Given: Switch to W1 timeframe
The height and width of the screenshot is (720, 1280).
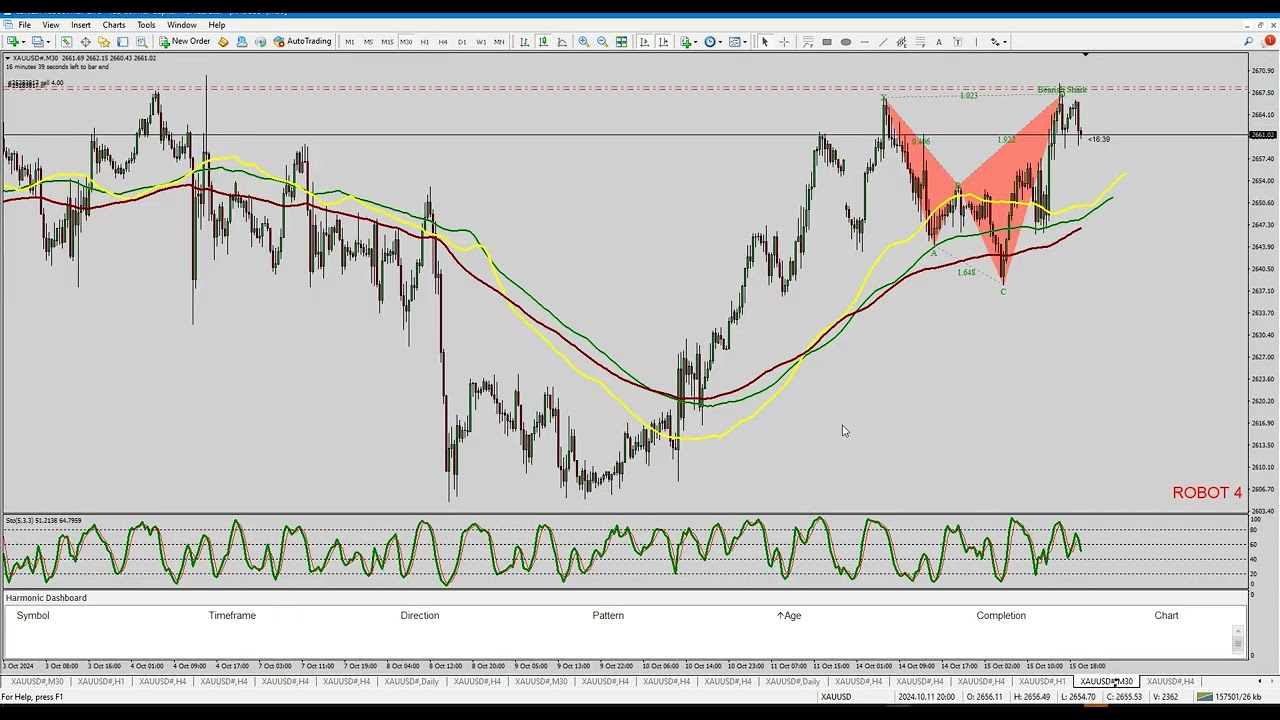Looking at the screenshot, I should point(481,42).
